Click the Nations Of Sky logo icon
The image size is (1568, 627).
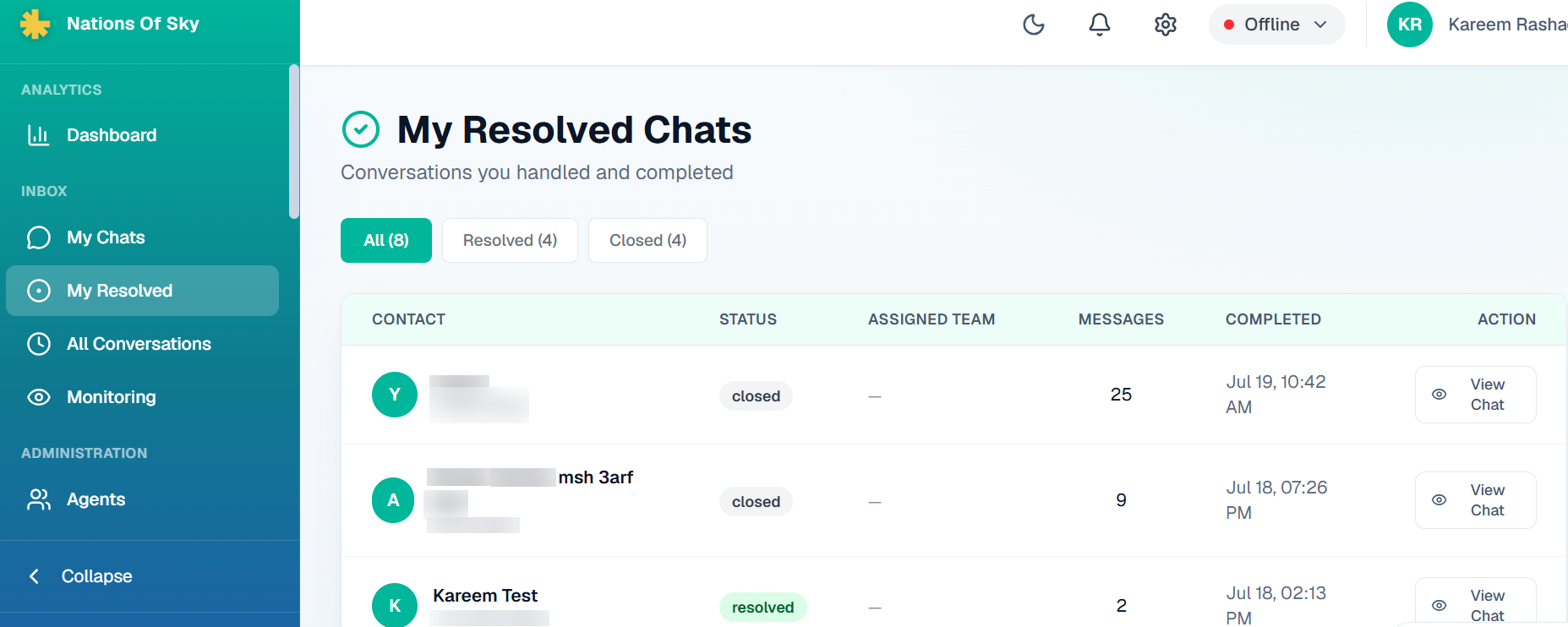[x=36, y=24]
